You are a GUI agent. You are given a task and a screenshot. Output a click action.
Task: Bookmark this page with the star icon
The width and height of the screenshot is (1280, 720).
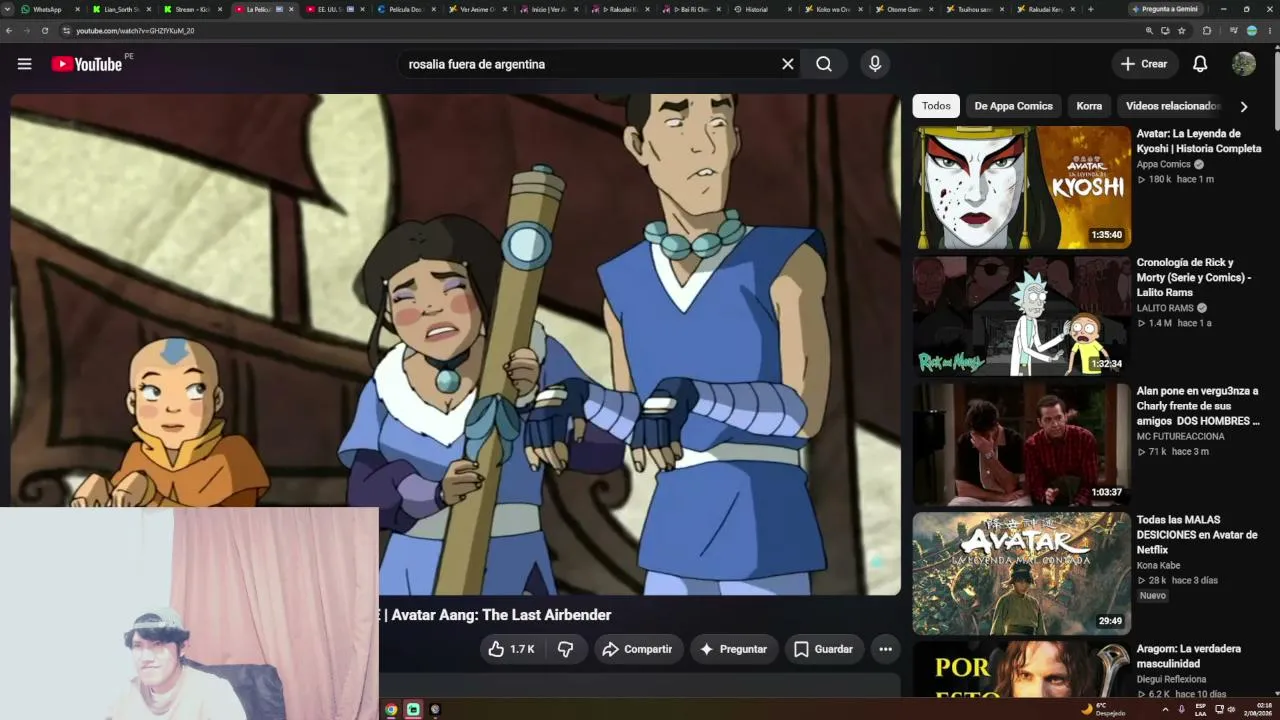click(x=1182, y=31)
